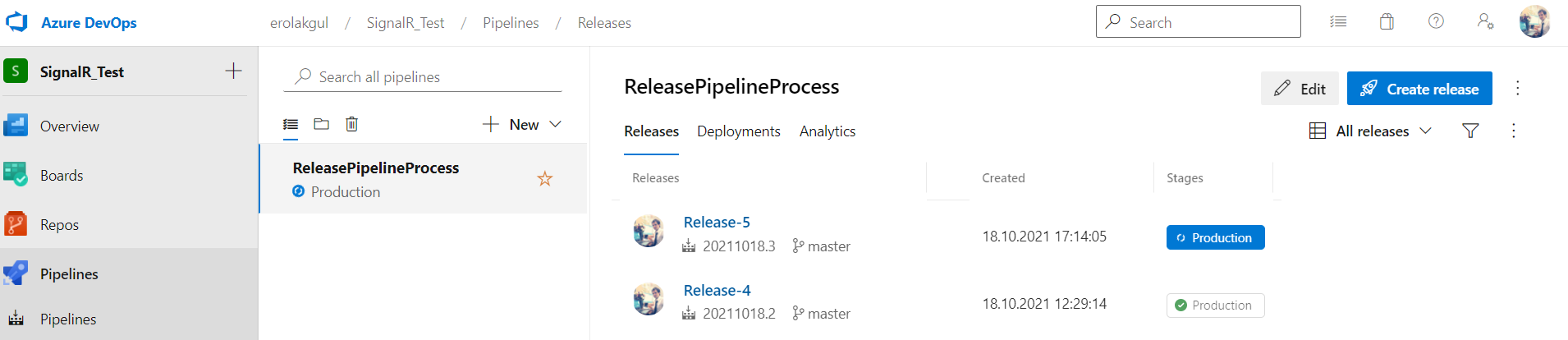
Task: Open the Release-5 link
Action: [x=717, y=223]
